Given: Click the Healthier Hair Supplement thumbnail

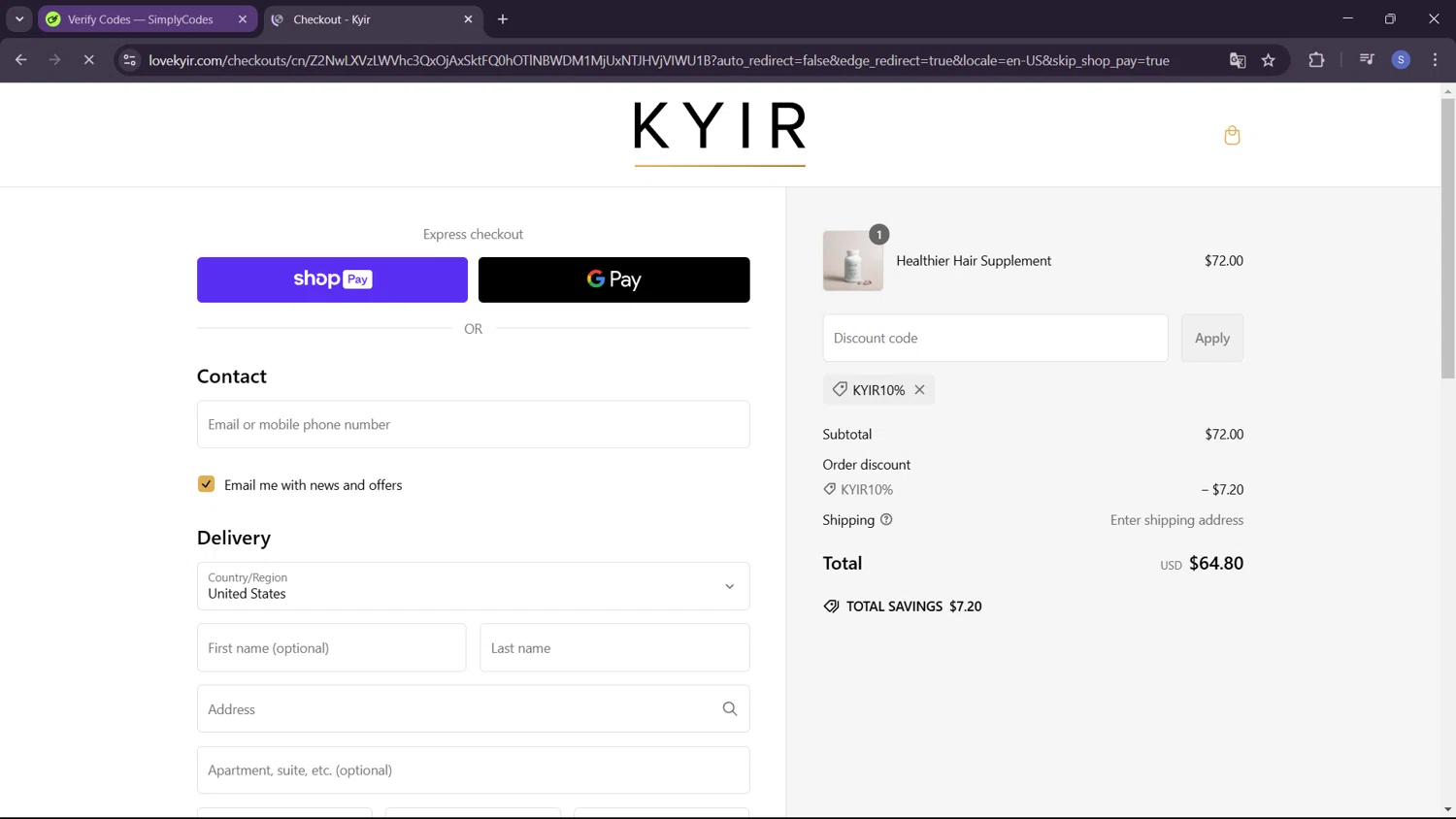Looking at the screenshot, I should 853,261.
